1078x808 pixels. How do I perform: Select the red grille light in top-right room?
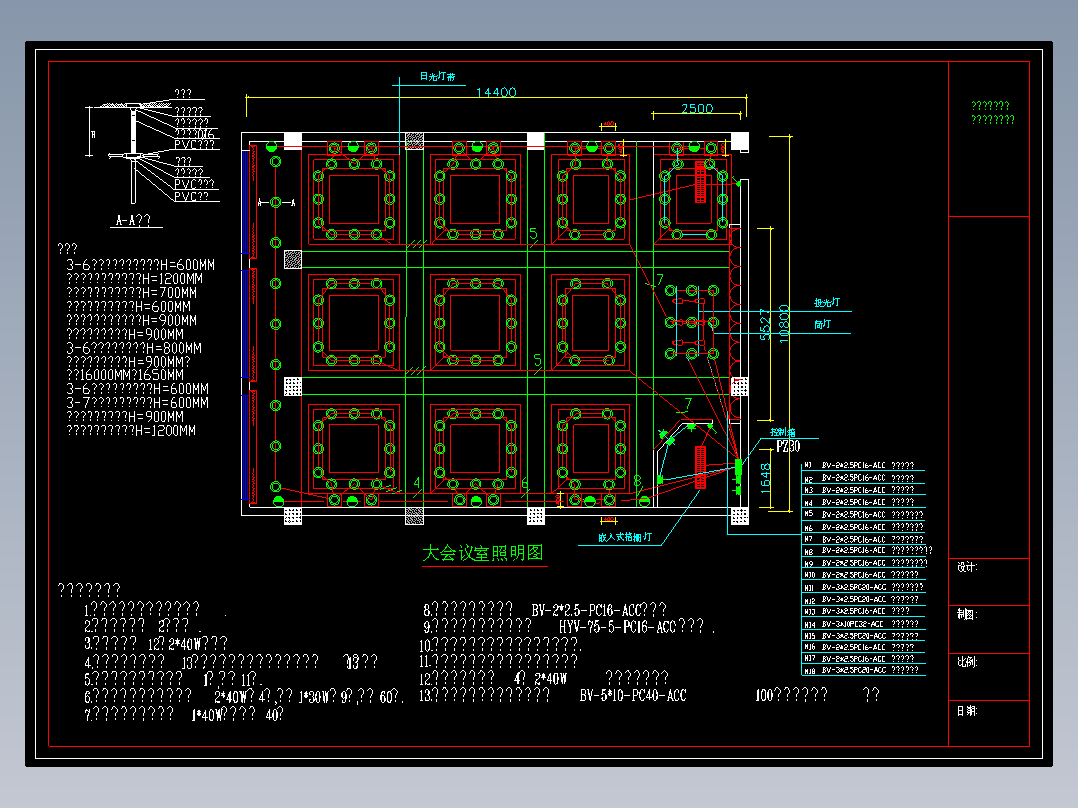tap(700, 182)
